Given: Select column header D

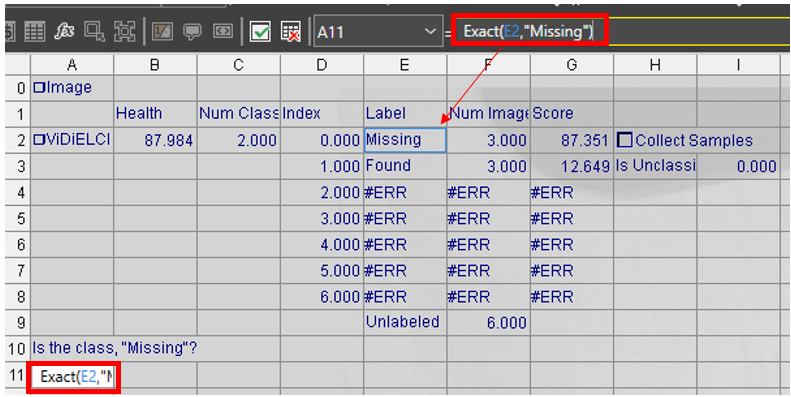Looking at the screenshot, I should click(x=322, y=65).
